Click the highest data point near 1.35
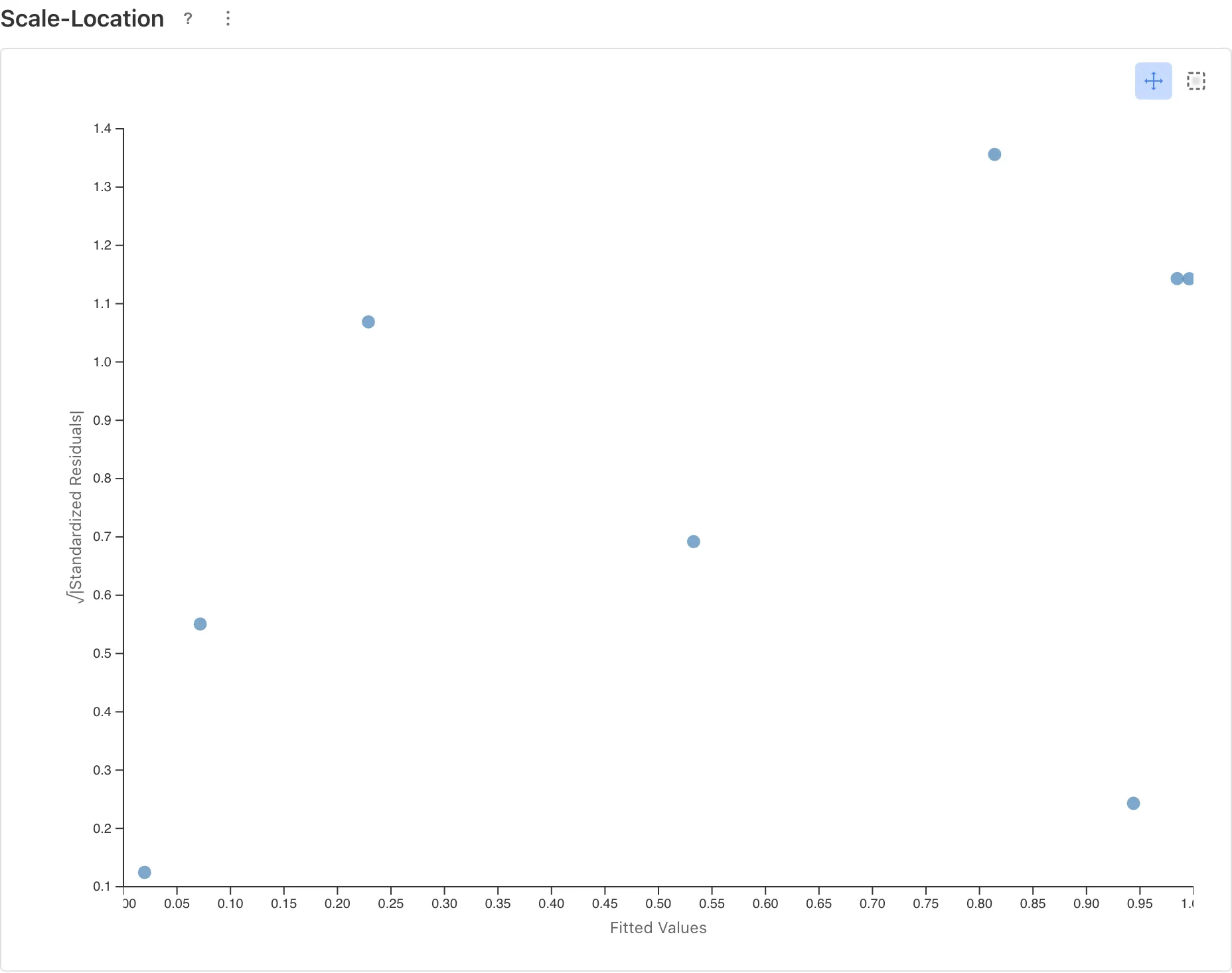The height and width of the screenshot is (973, 1232). coord(994,155)
